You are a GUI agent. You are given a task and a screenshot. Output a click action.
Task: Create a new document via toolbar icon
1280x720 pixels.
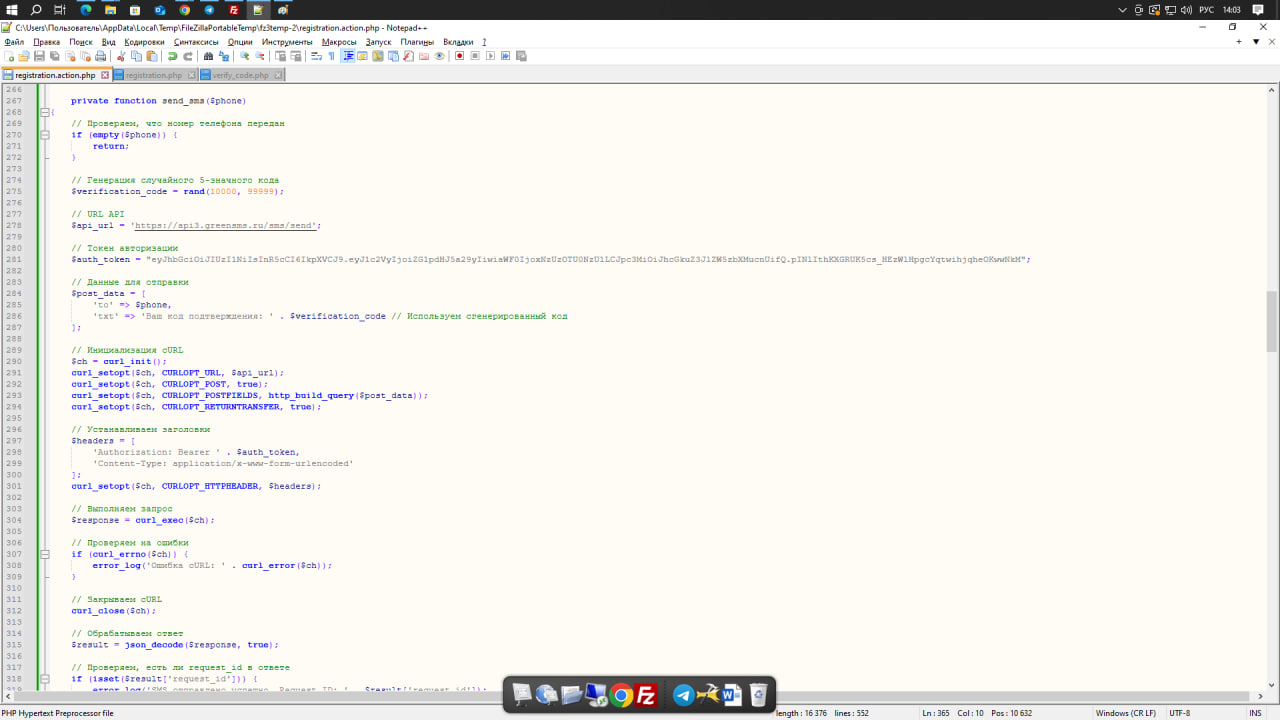click(9, 56)
